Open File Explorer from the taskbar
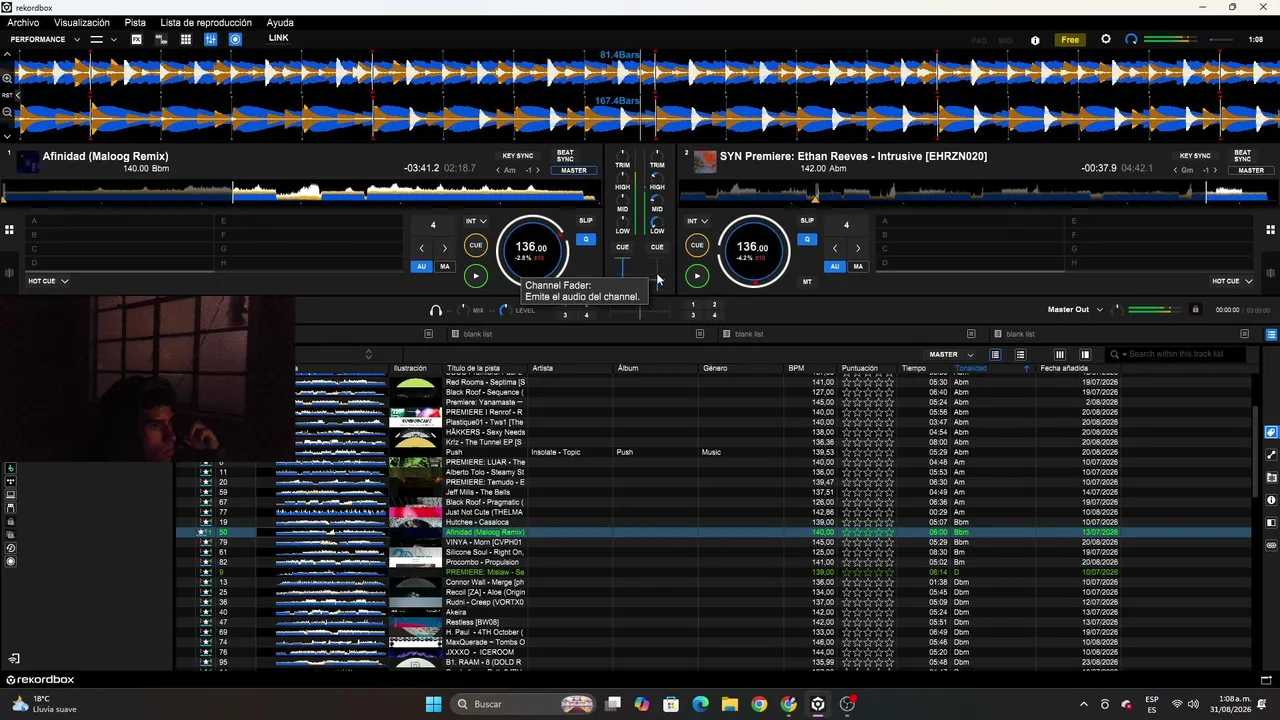 pos(730,704)
